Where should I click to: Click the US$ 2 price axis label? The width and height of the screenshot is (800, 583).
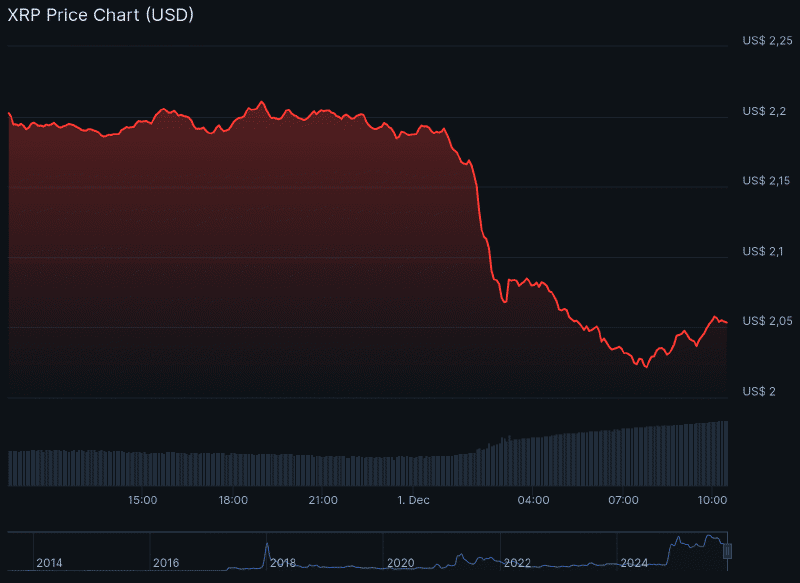pos(759,391)
